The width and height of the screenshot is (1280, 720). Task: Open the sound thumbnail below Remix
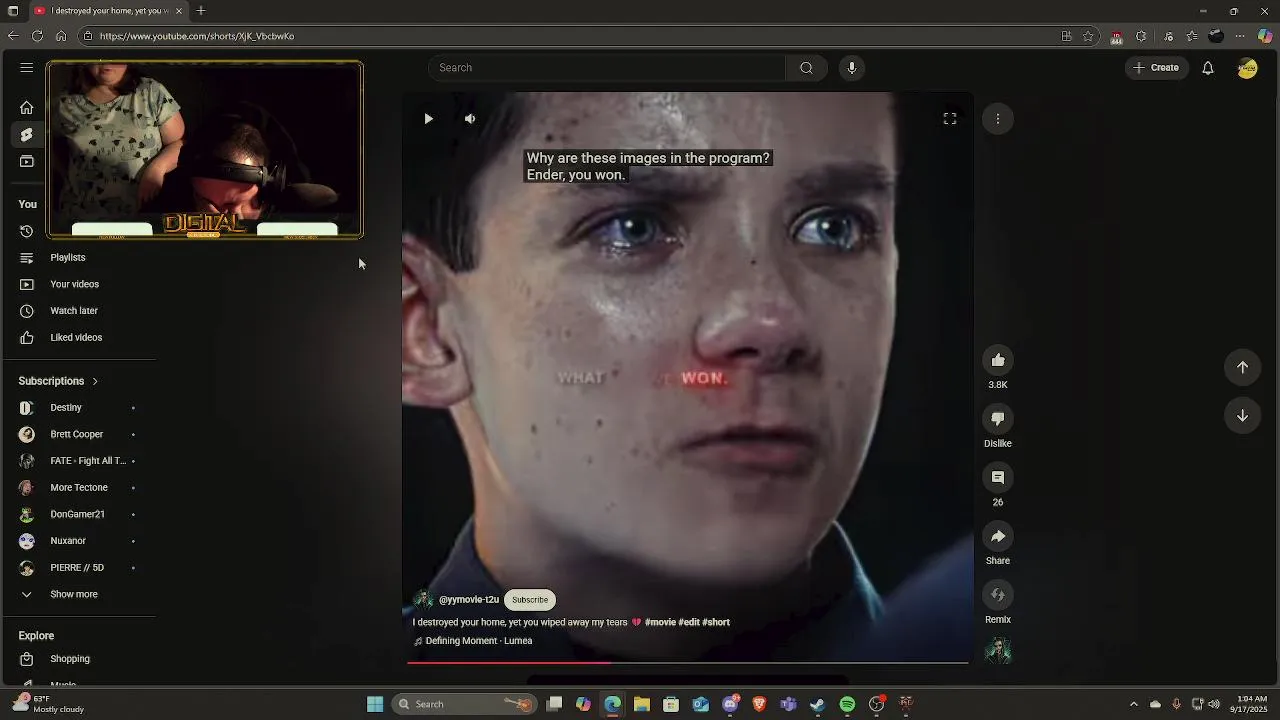tap(998, 651)
